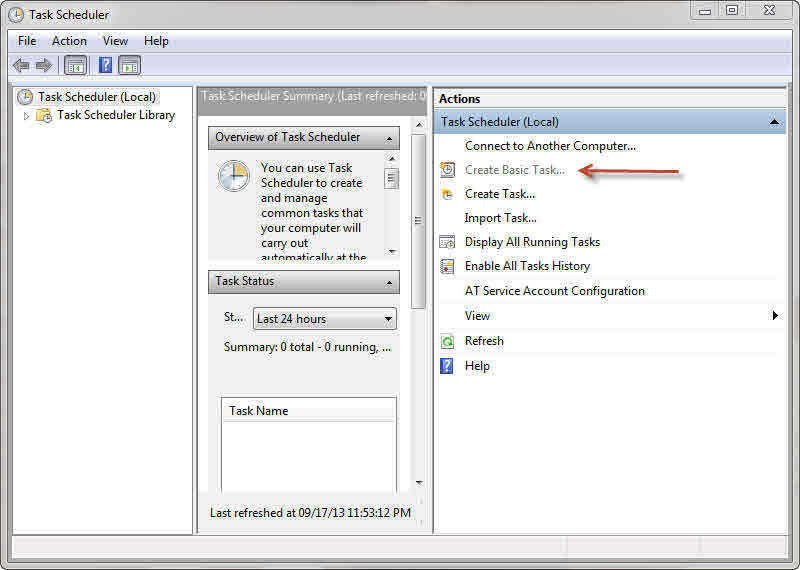Image resolution: width=800 pixels, height=570 pixels.
Task: Click the Forward arrow toolbar icon
Action: tap(44, 65)
